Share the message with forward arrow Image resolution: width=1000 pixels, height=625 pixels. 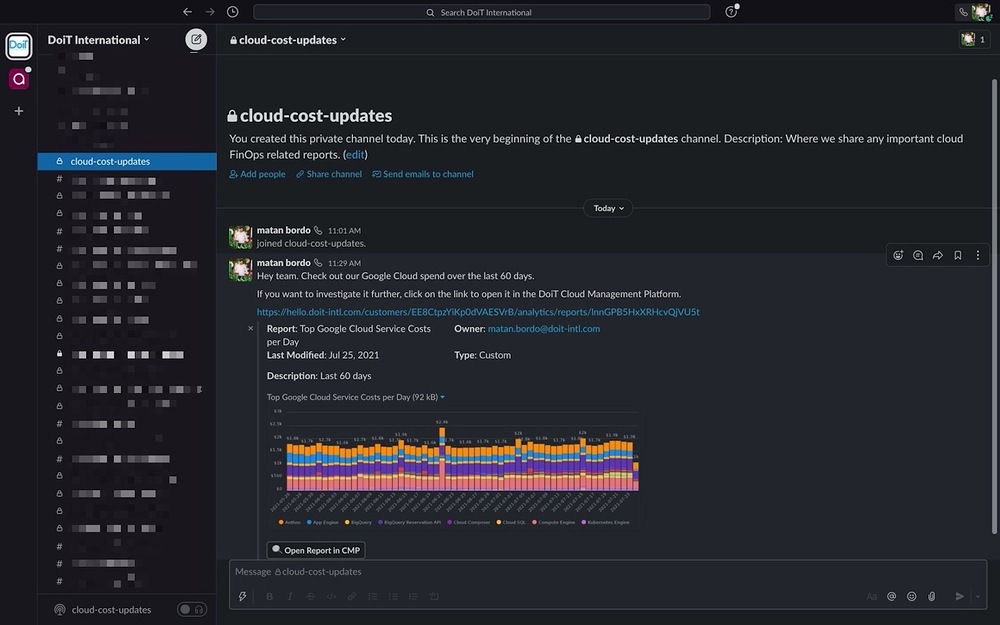click(x=938, y=255)
